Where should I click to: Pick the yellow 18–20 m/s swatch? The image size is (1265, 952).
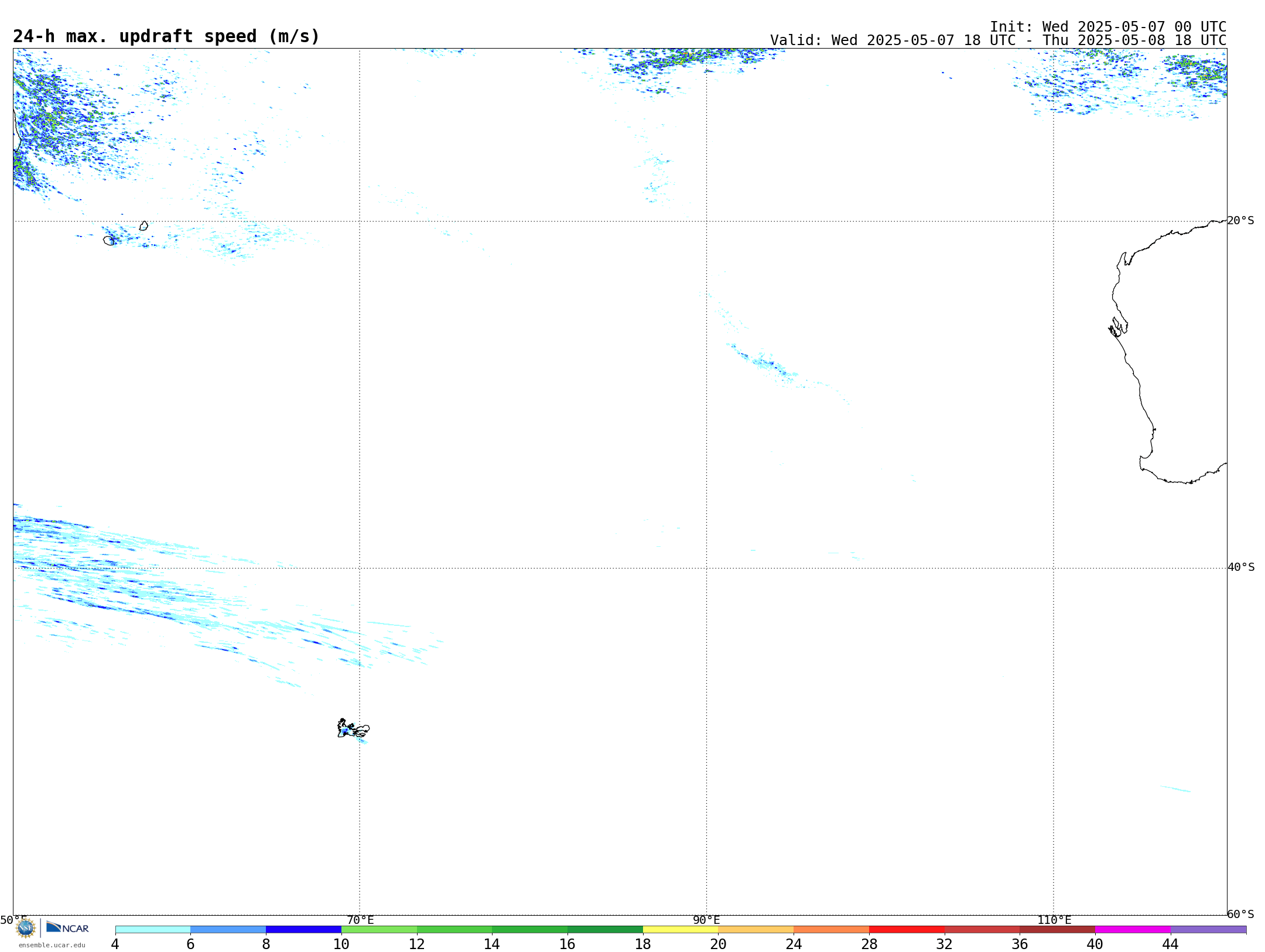(681, 930)
